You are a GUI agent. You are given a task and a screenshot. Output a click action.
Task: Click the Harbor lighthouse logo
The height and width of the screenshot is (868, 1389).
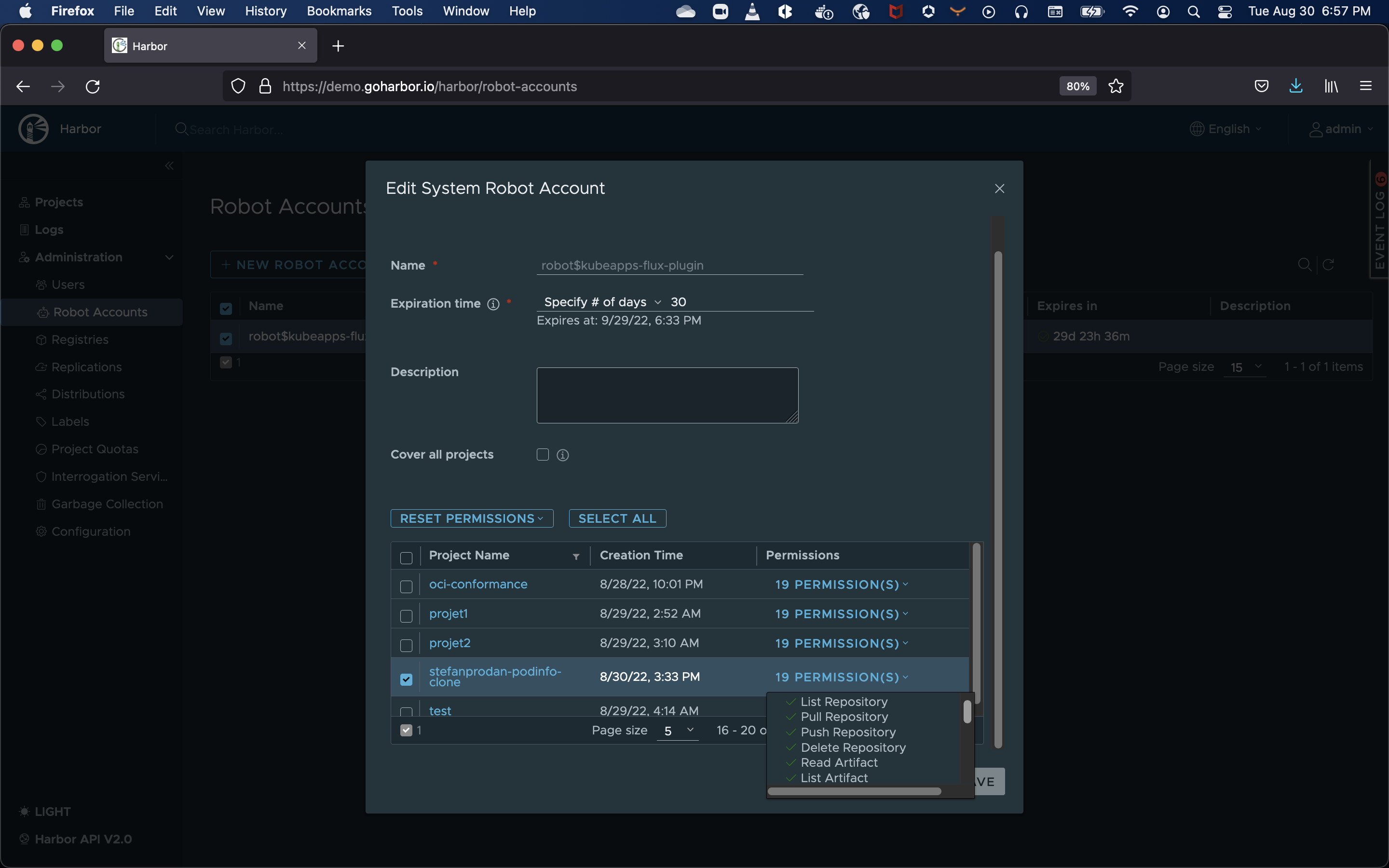point(33,129)
